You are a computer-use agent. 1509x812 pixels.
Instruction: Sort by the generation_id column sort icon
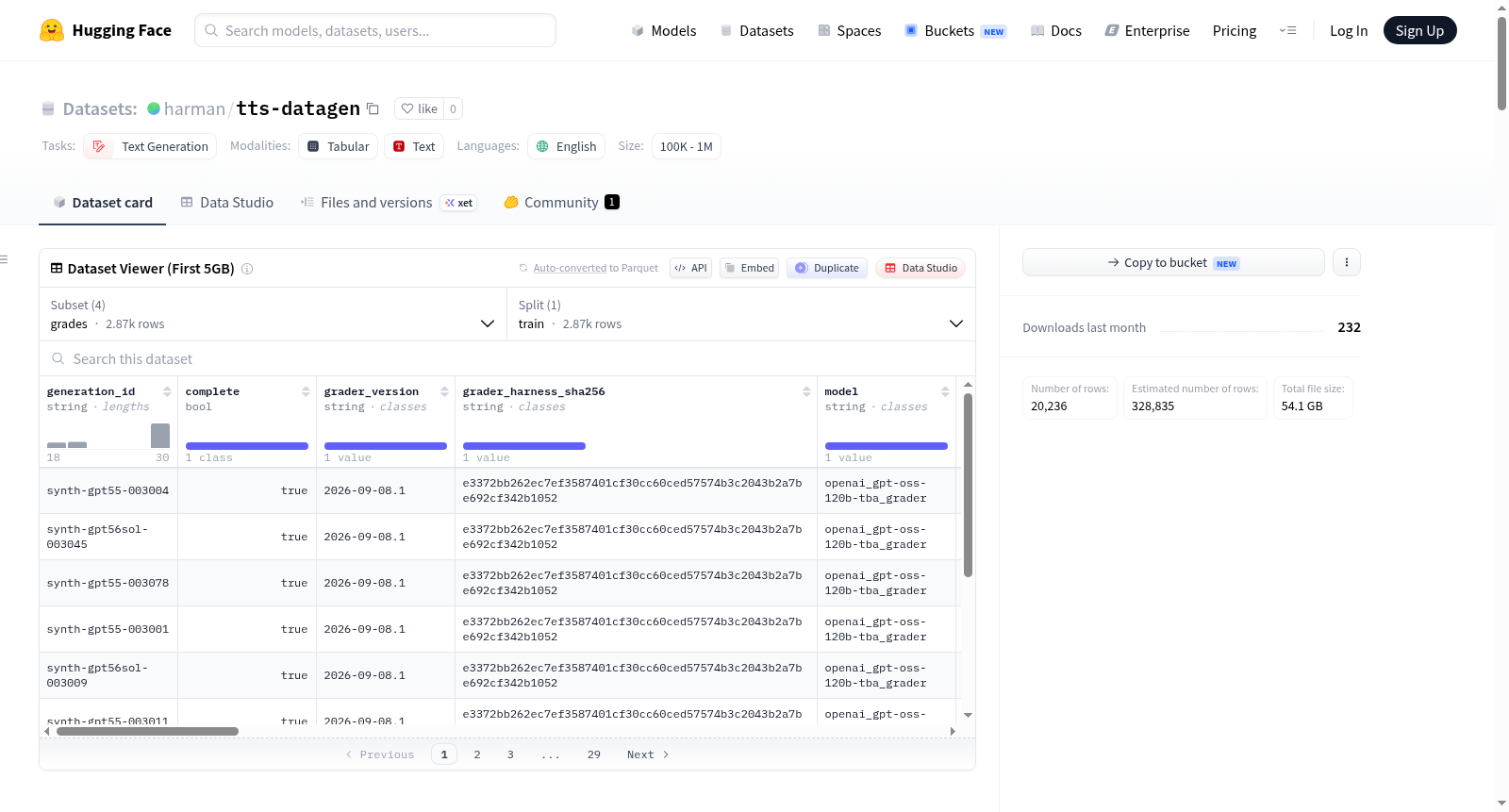(x=167, y=391)
